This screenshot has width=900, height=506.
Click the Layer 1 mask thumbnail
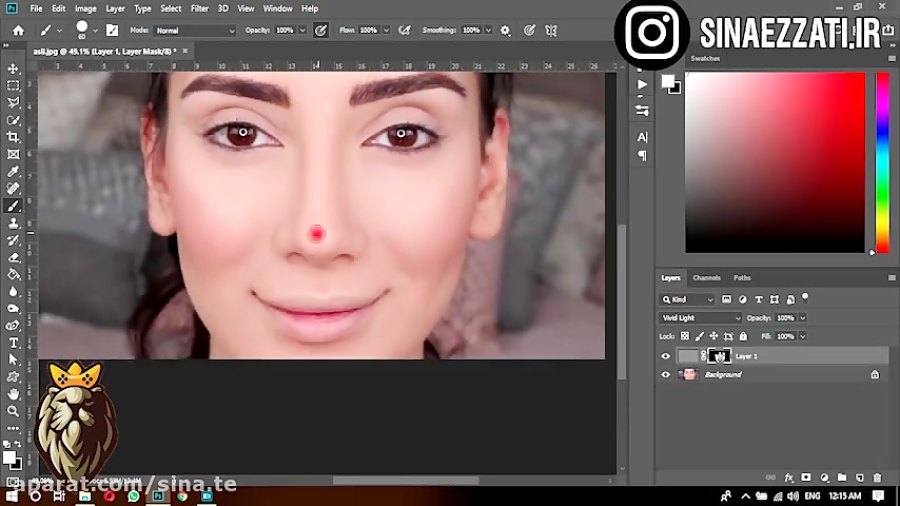(718, 356)
